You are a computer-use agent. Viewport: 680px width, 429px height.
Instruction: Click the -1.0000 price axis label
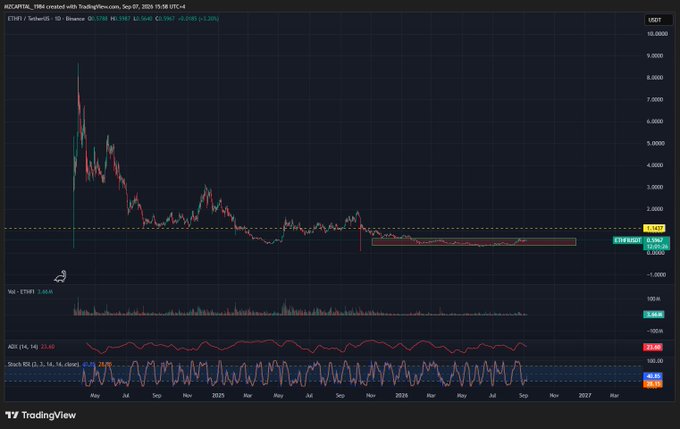[x=656, y=275]
